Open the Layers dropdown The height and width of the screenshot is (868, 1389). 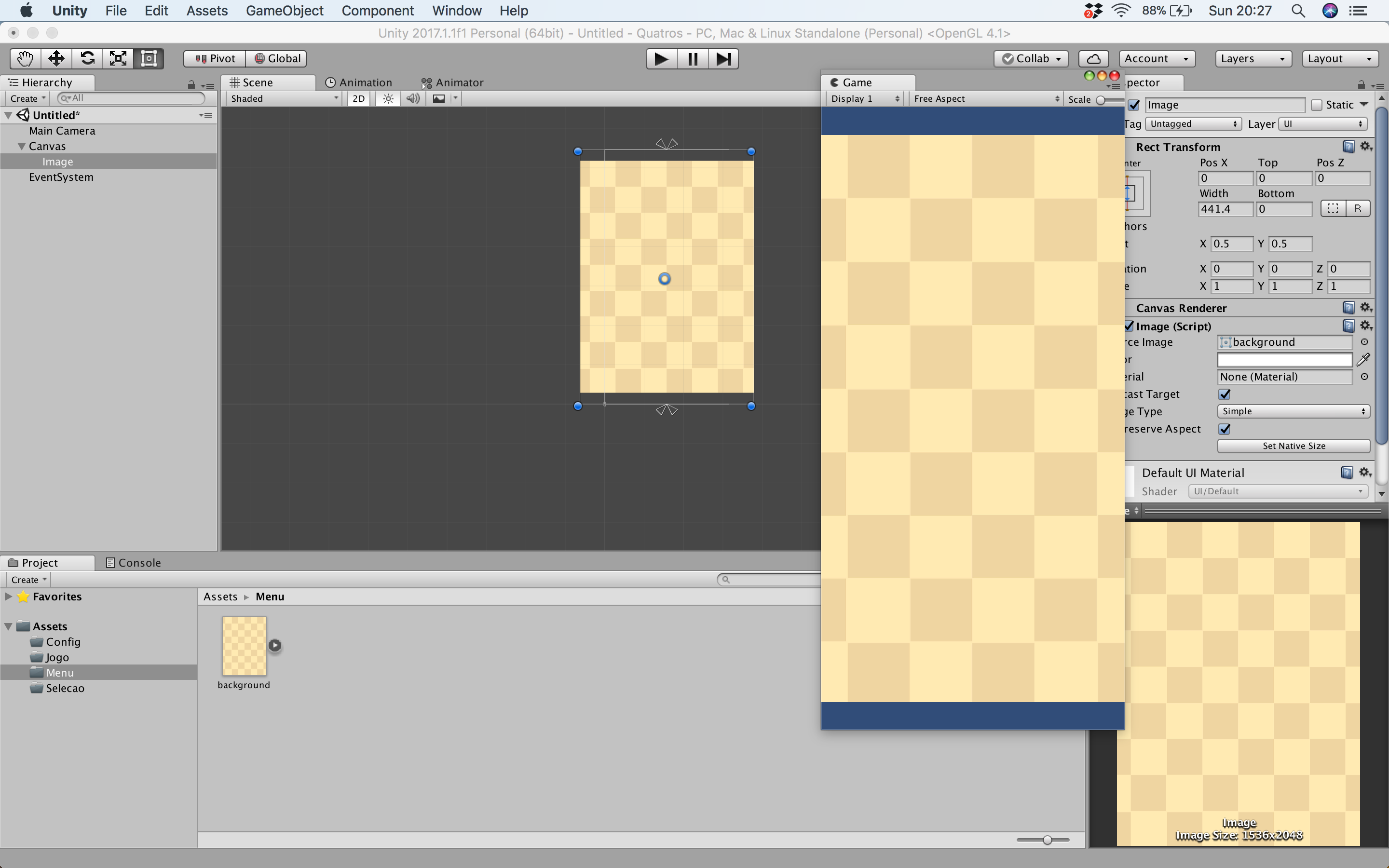(1253, 58)
